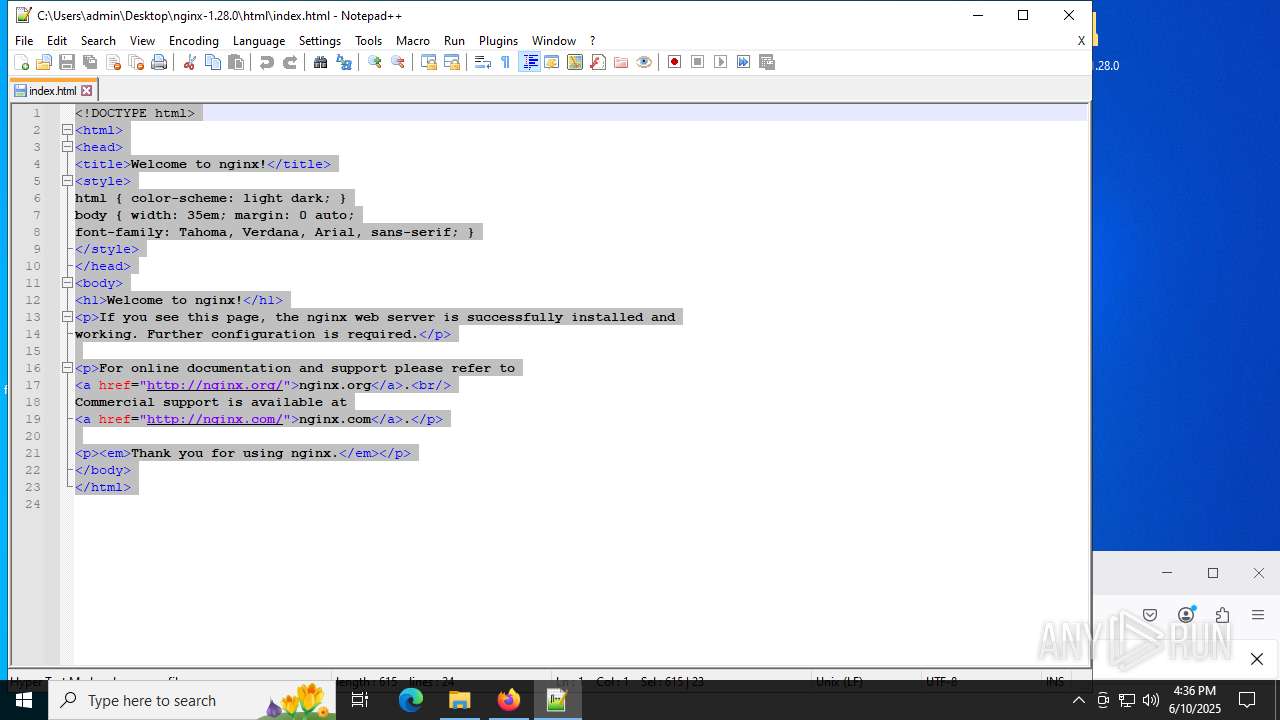Click the Firefox Pocket save icon

1150,615
